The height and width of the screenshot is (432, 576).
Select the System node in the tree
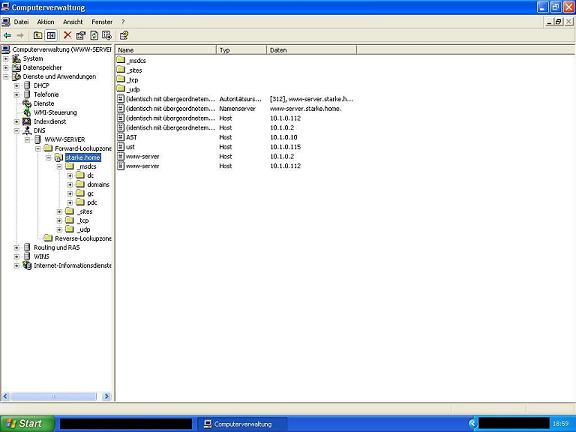pyautogui.click(x=33, y=58)
